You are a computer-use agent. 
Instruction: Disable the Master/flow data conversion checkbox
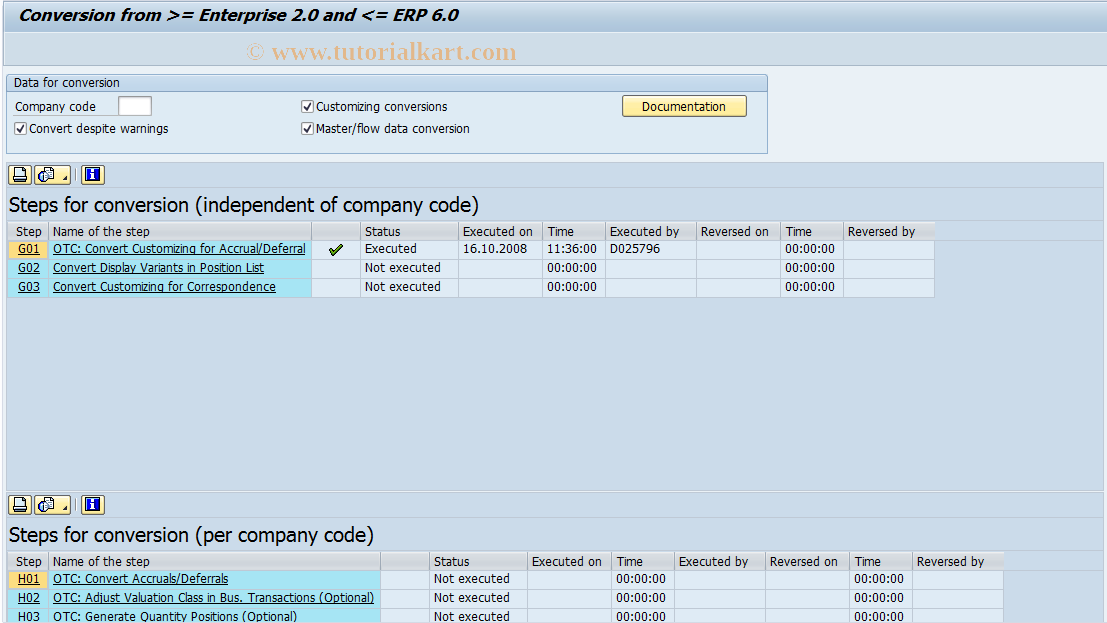click(x=307, y=128)
